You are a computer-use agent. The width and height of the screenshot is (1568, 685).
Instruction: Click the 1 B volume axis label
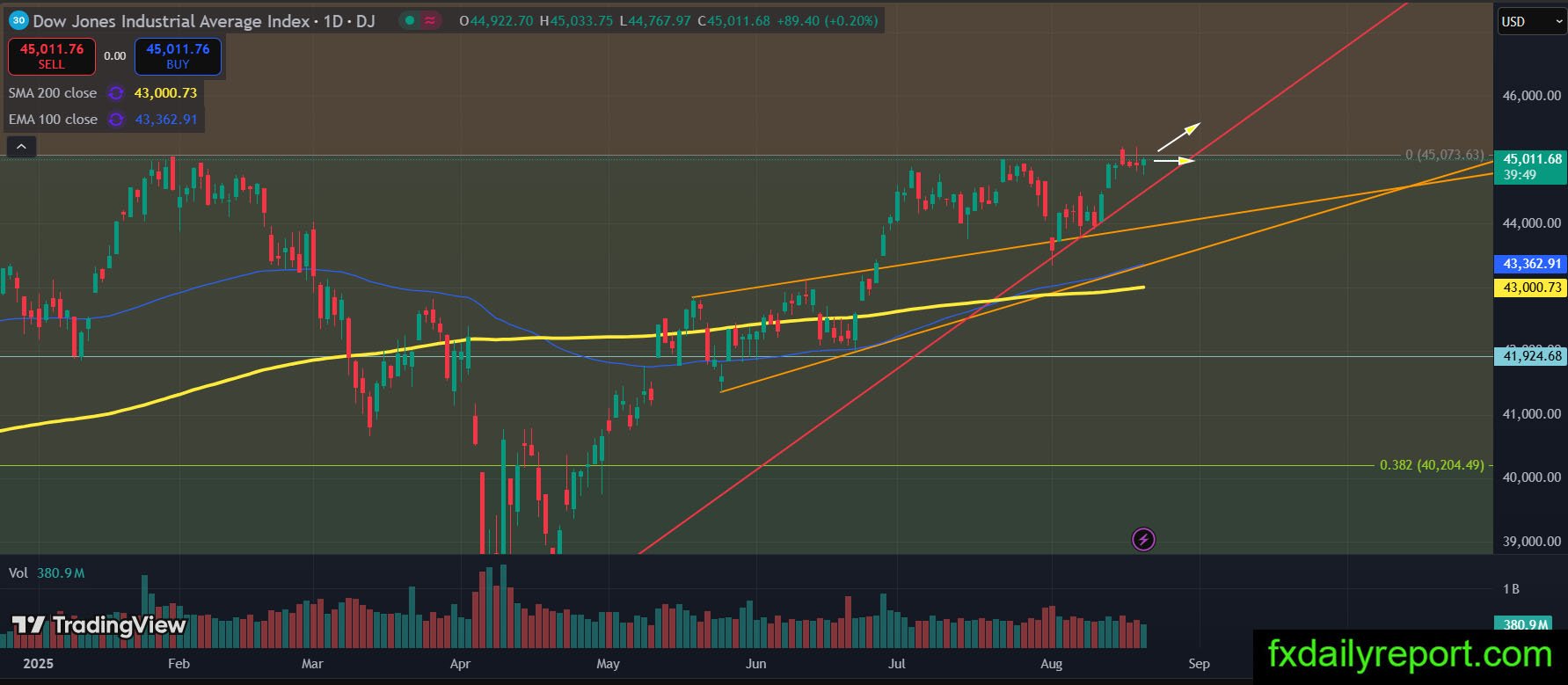click(x=1511, y=589)
